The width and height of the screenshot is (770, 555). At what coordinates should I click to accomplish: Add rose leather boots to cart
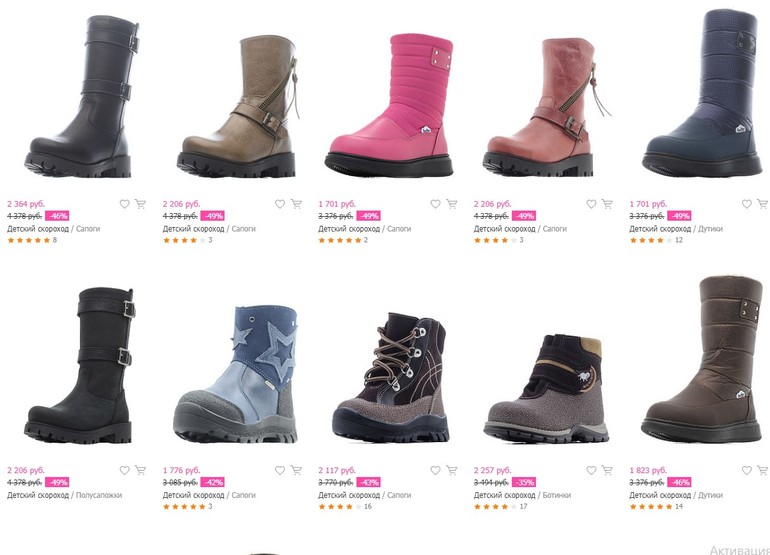click(x=607, y=204)
